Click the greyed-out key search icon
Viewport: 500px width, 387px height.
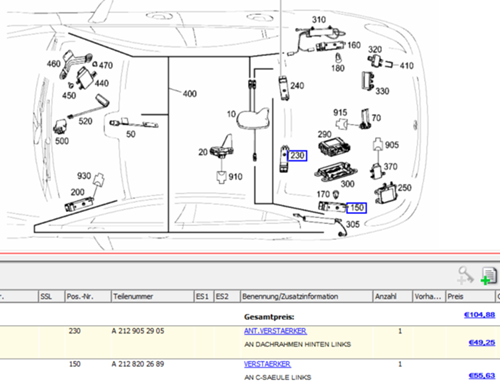(x=466, y=276)
